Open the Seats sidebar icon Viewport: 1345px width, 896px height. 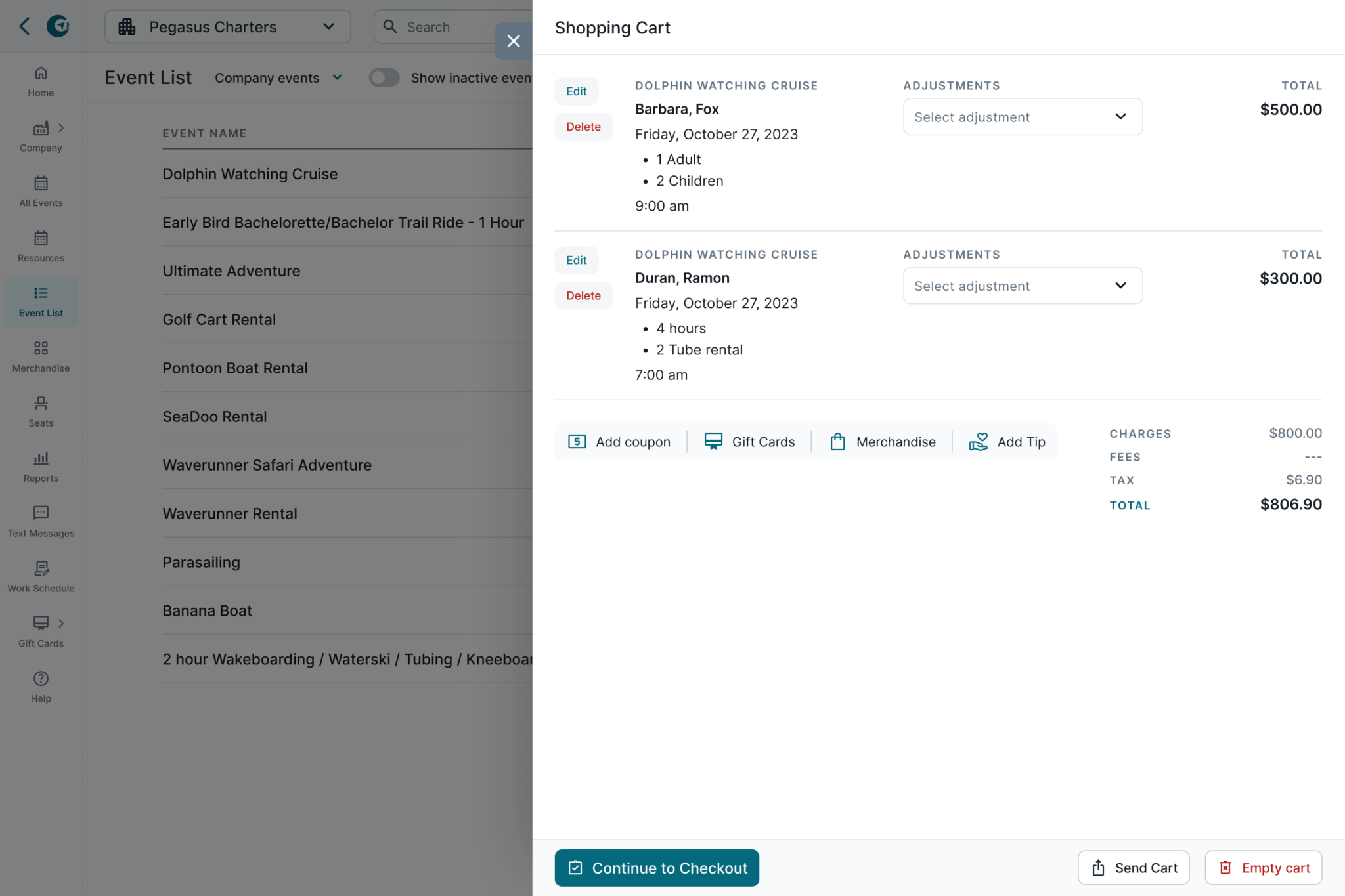point(41,404)
